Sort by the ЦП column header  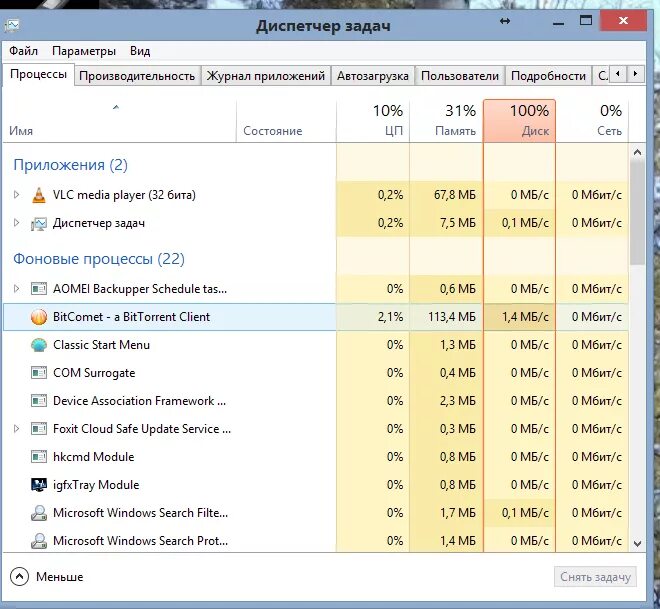(x=373, y=121)
